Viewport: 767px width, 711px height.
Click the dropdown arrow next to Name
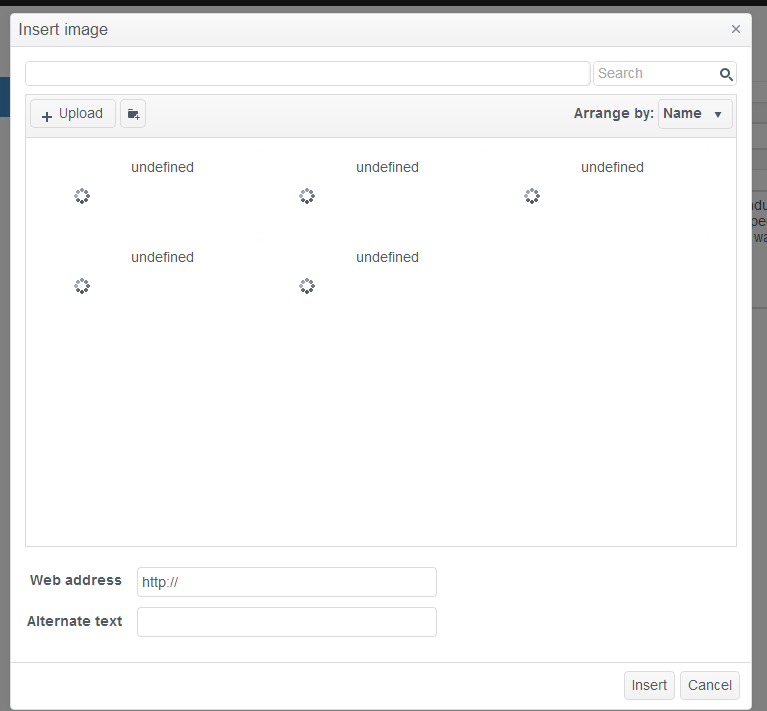click(x=718, y=114)
